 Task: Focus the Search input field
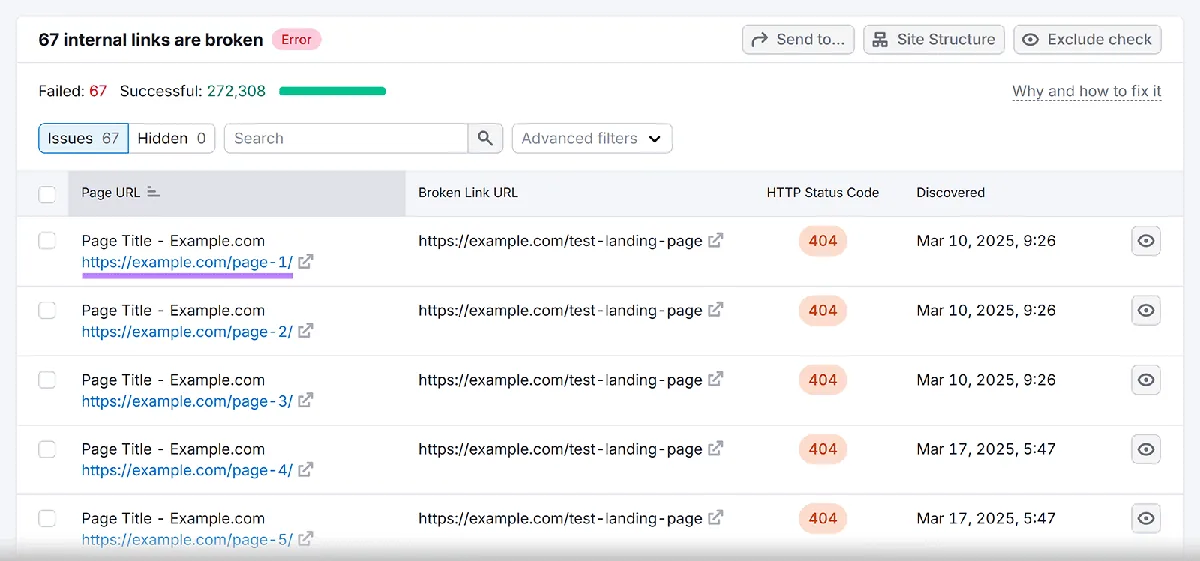[346, 138]
